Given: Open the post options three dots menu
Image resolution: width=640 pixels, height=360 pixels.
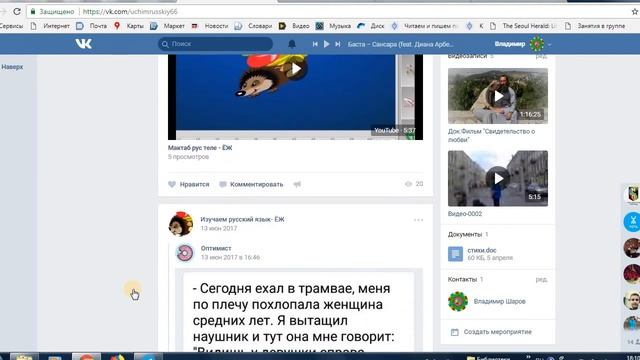Looking at the screenshot, I should point(418,220).
